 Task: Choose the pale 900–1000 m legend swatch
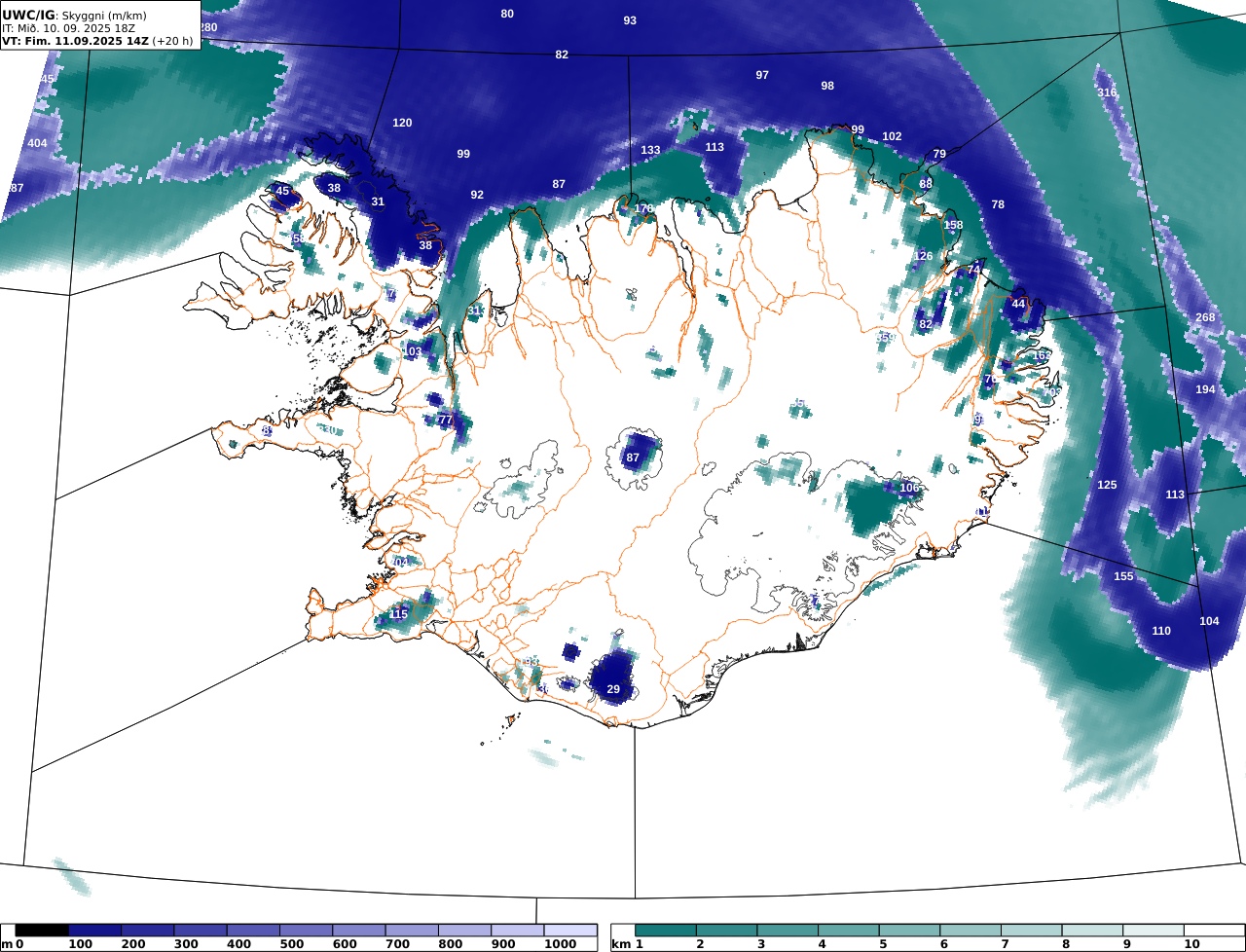click(517, 931)
